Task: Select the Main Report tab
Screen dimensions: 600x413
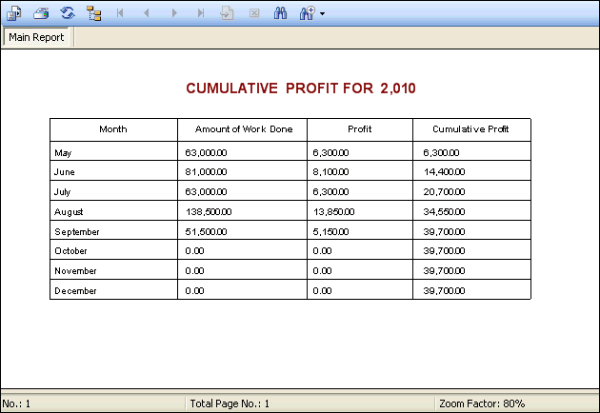Action: 37,37
